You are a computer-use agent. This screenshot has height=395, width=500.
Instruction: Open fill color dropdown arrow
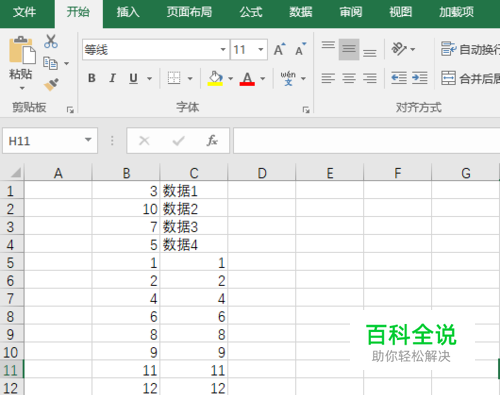[230, 79]
